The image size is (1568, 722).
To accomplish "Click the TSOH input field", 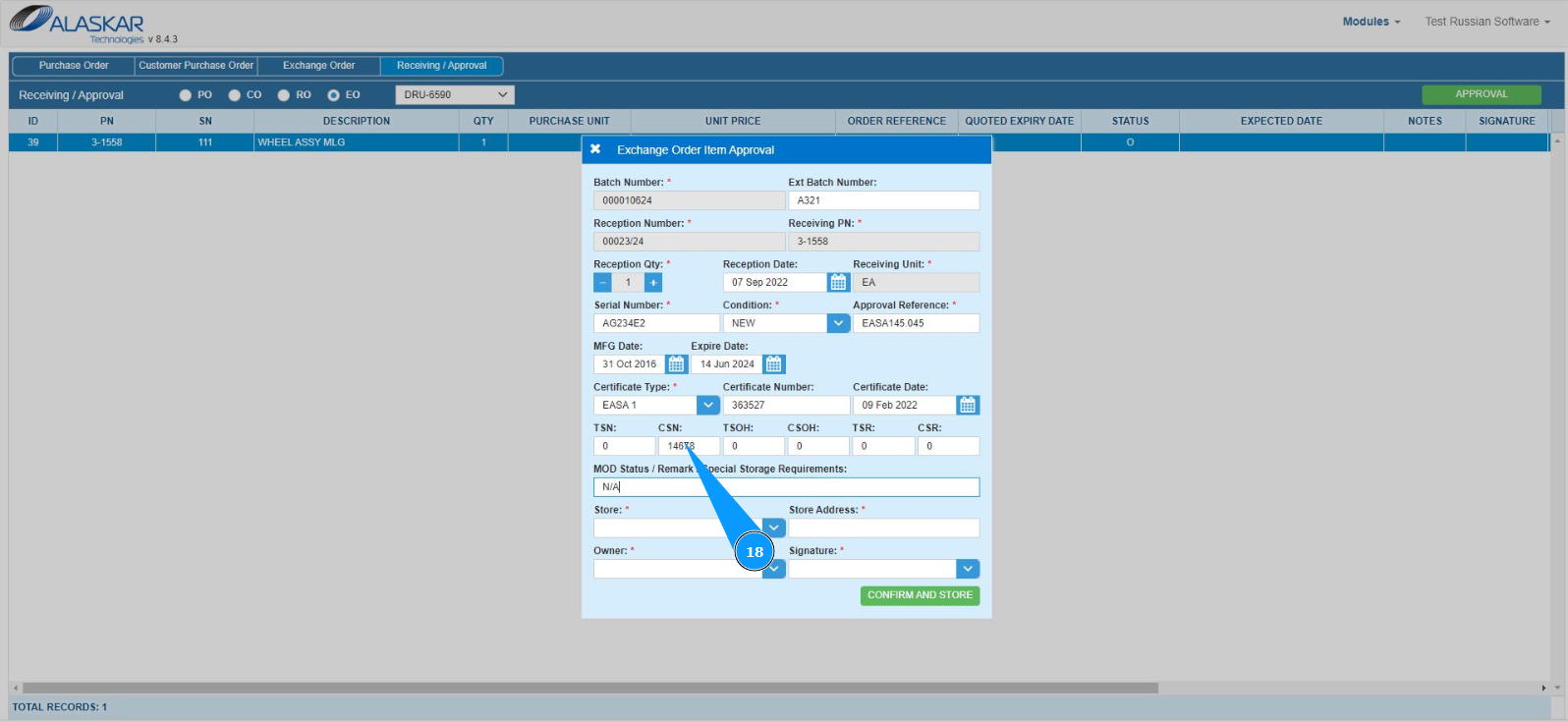I will [754, 446].
